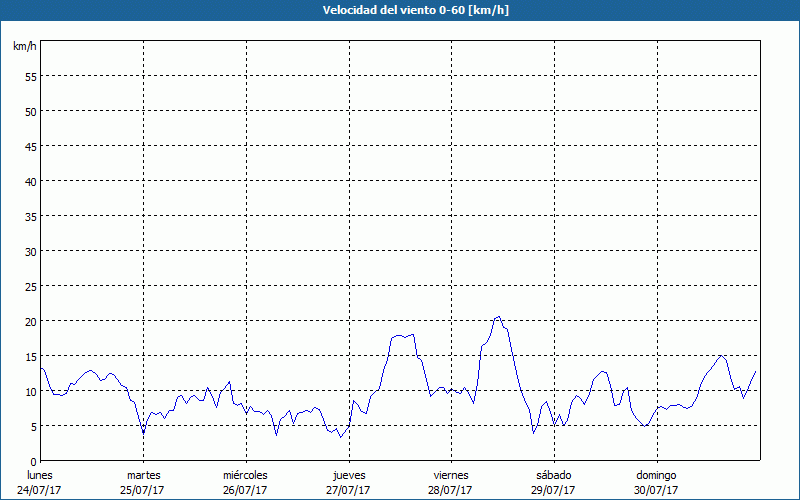Viewport: 800px width, 500px height.
Task: Select the sábado day label
Action: coord(553,475)
